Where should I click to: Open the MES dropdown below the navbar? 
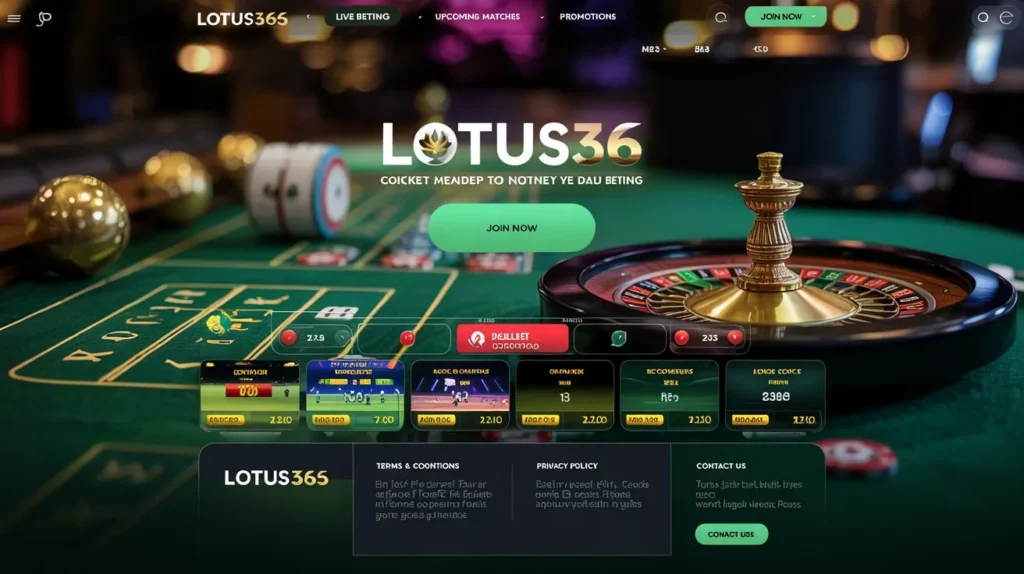tap(654, 49)
